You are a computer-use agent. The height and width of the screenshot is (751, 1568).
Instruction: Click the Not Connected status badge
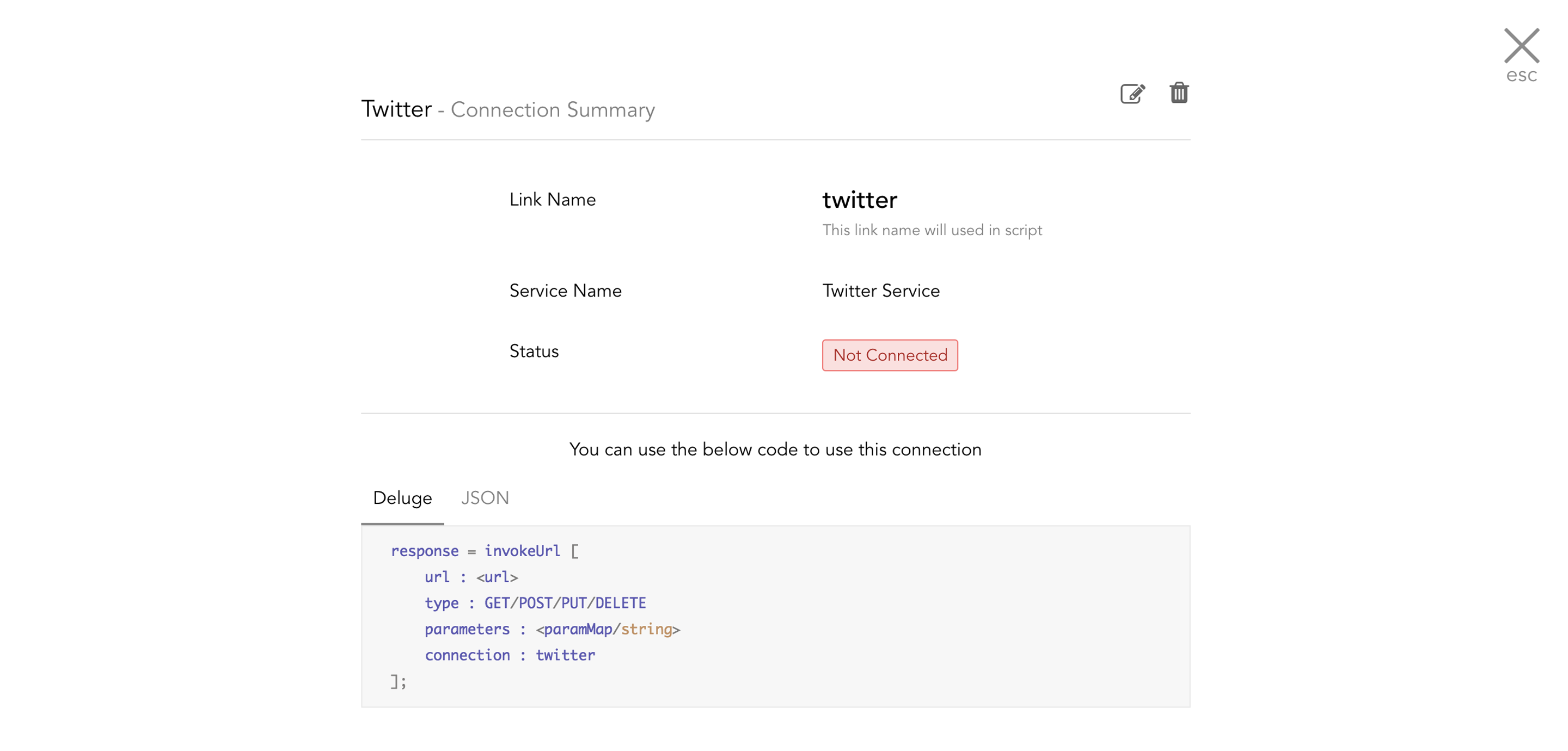(889, 355)
